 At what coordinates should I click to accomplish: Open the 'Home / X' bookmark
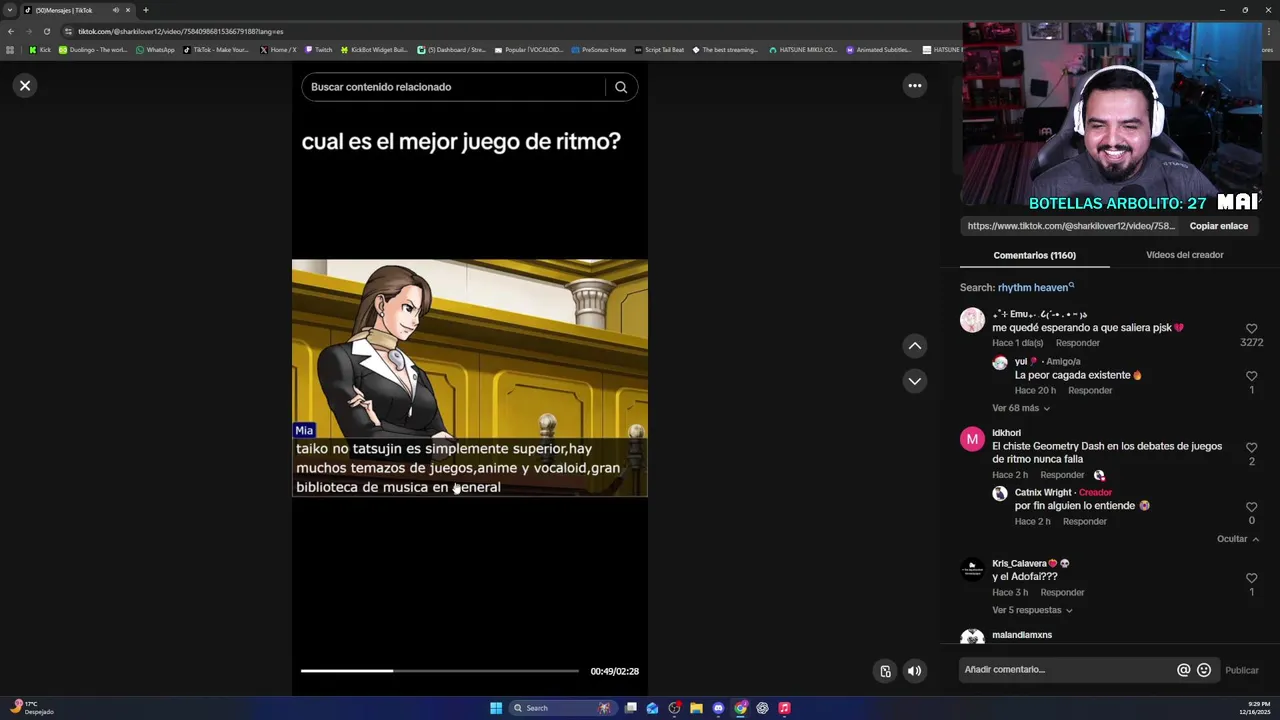pos(278,49)
